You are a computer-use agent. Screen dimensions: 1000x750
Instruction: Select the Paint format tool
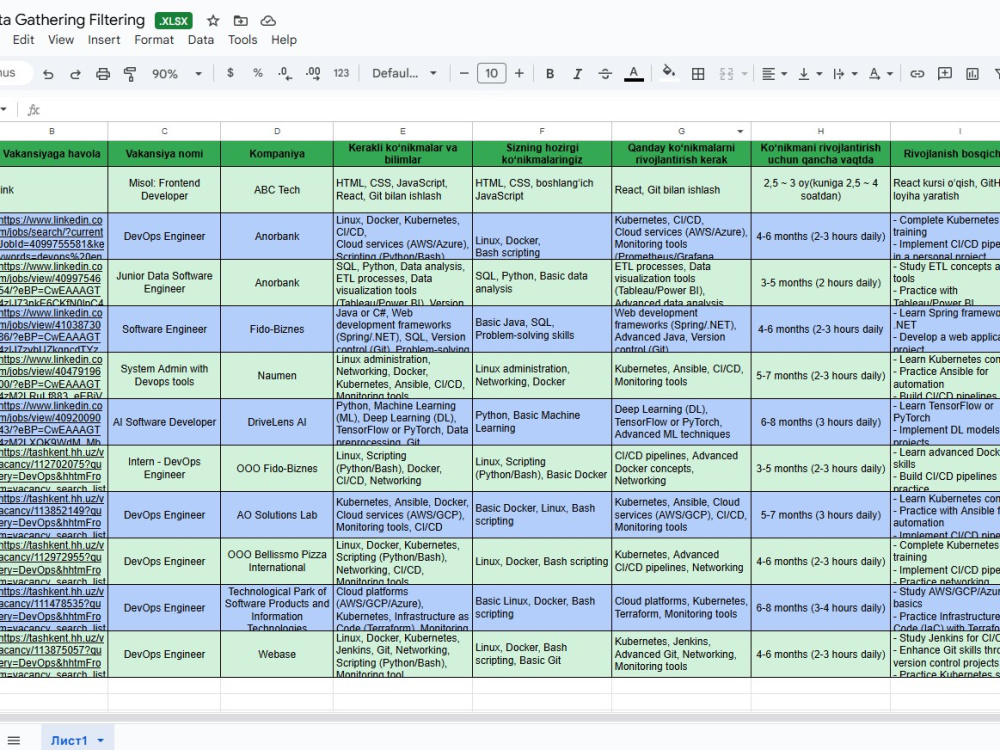point(130,74)
